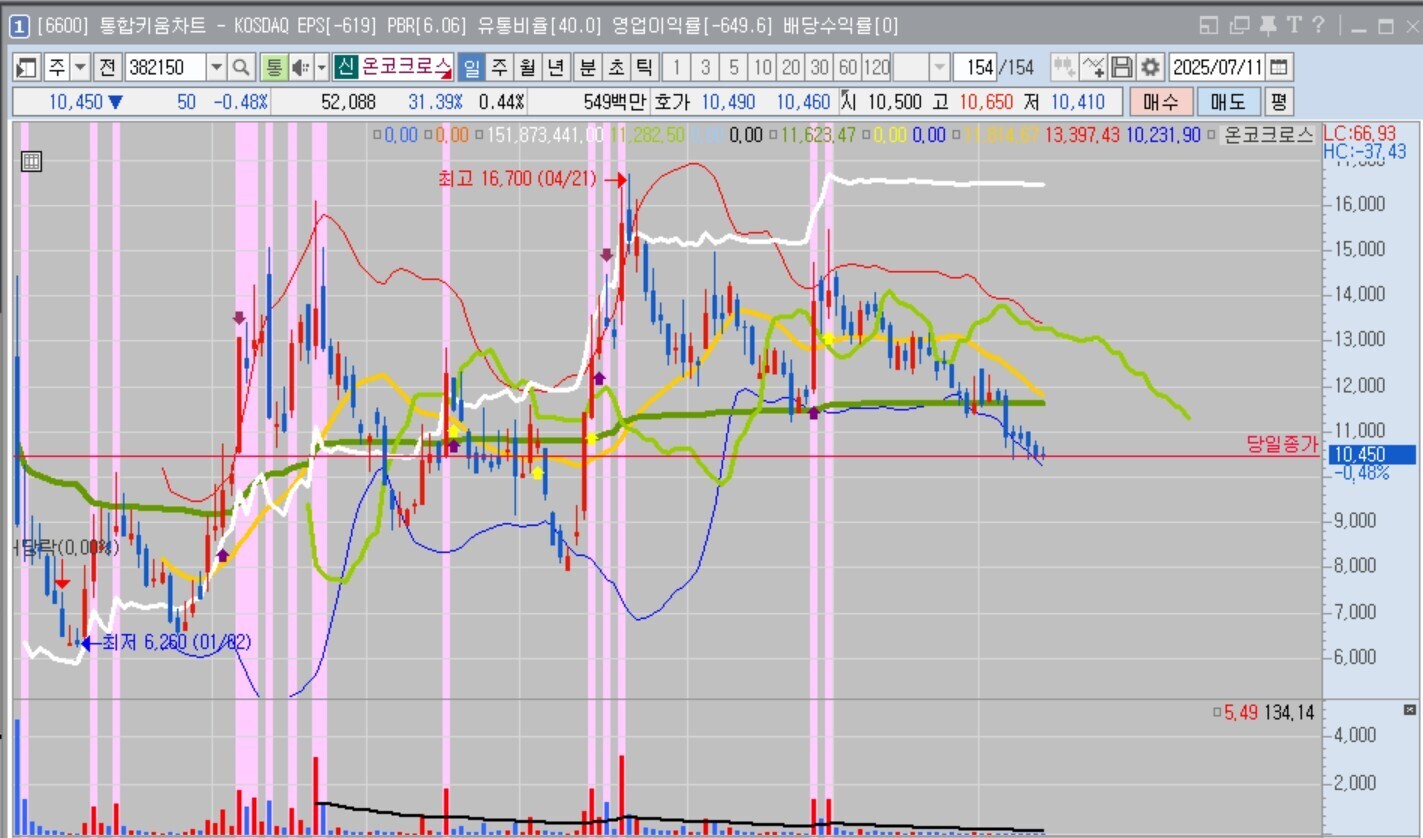Screen dimensions: 1423x838
Task: Open dropdown next to speaker icon
Action: click(321, 68)
